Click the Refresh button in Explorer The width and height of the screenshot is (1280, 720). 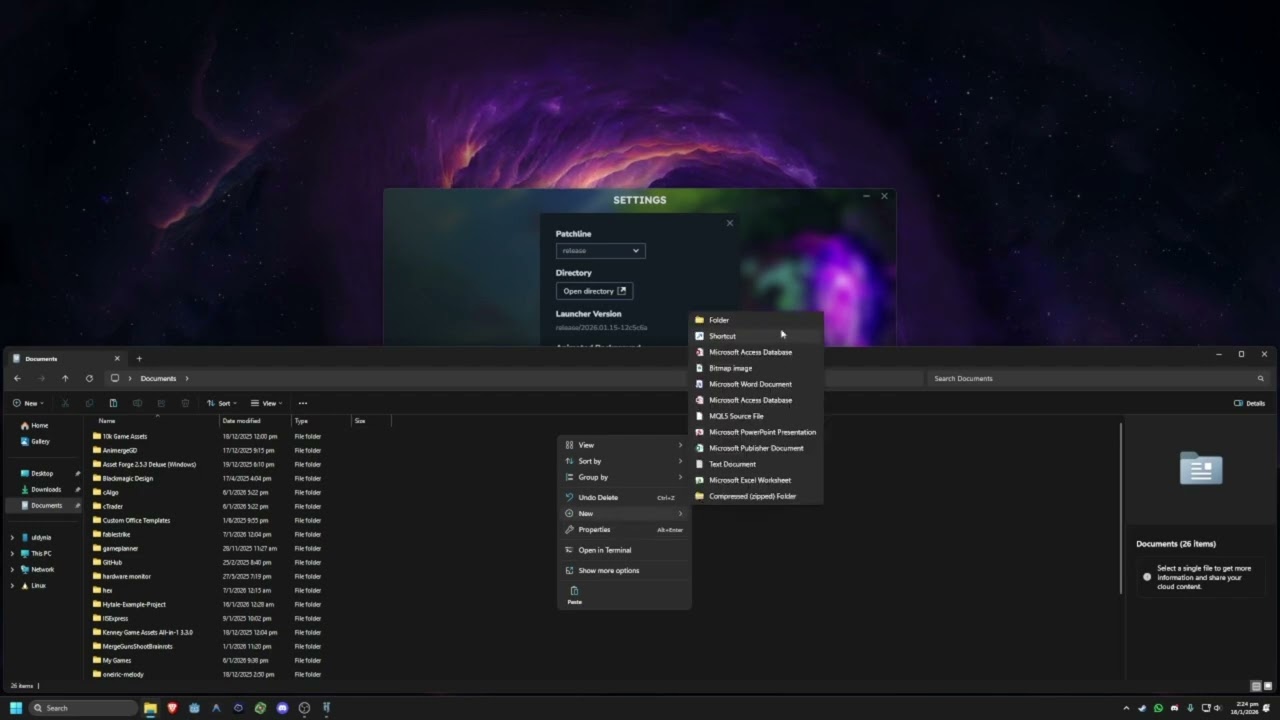coord(89,379)
